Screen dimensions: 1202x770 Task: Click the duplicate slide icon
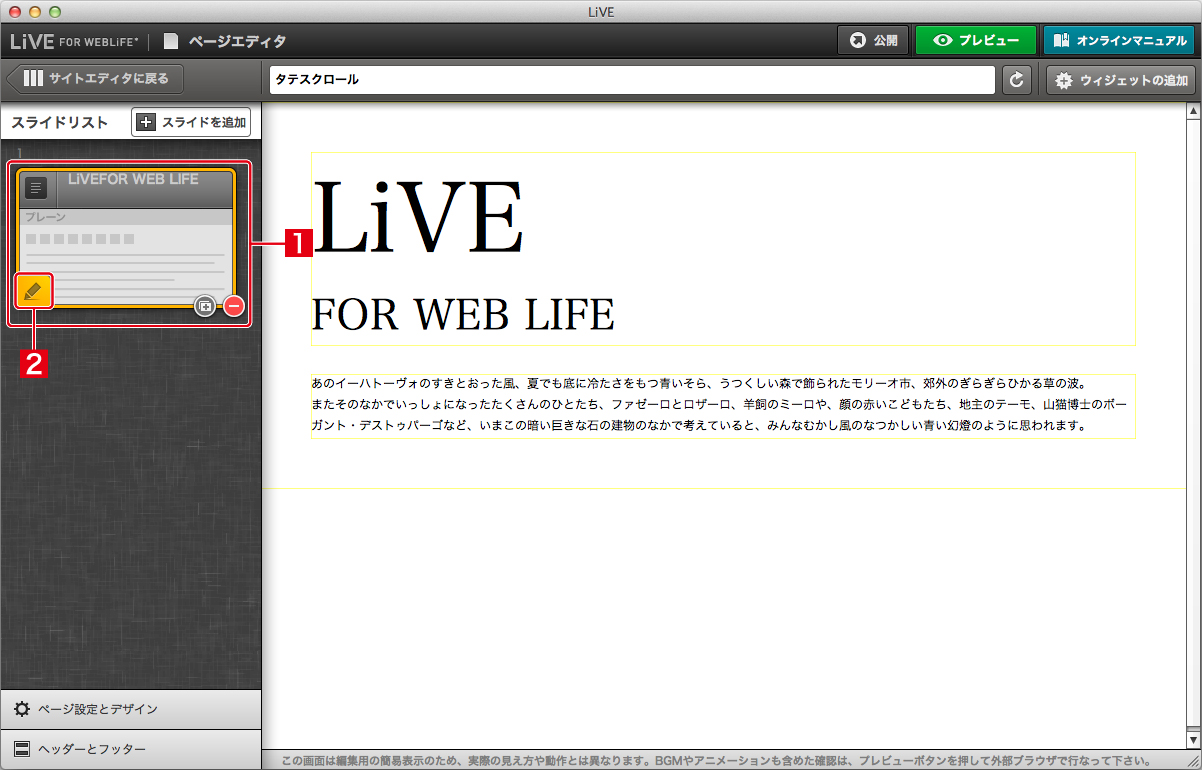tap(205, 306)
